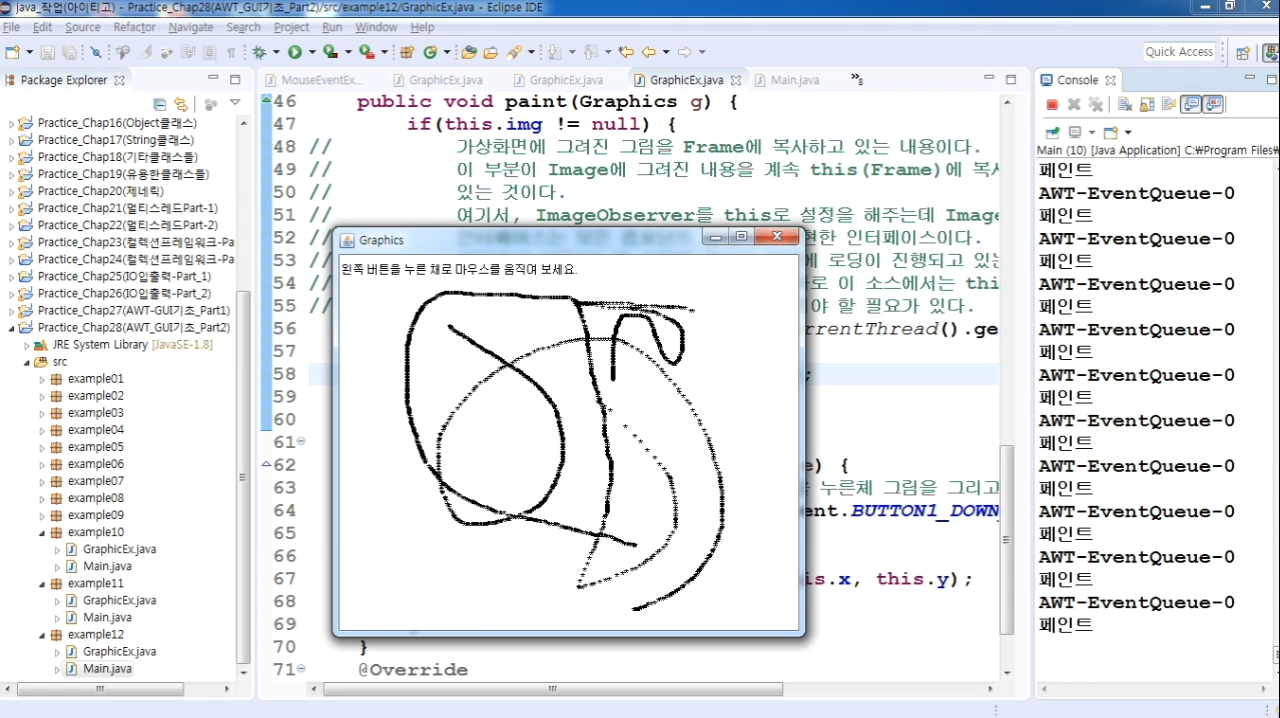Click the New file toolbar icon
This screenshot has width=1280, height=718.
coord(12,52)
